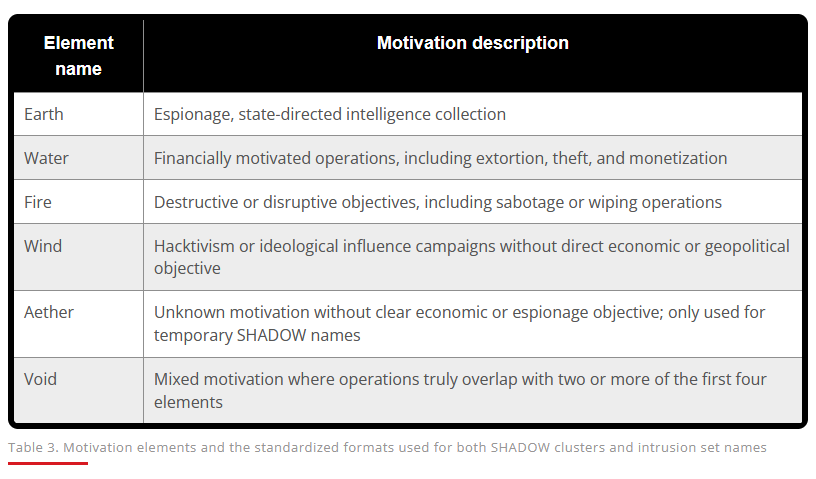Click "temporary SHADOW names" in Aether row

257,335
